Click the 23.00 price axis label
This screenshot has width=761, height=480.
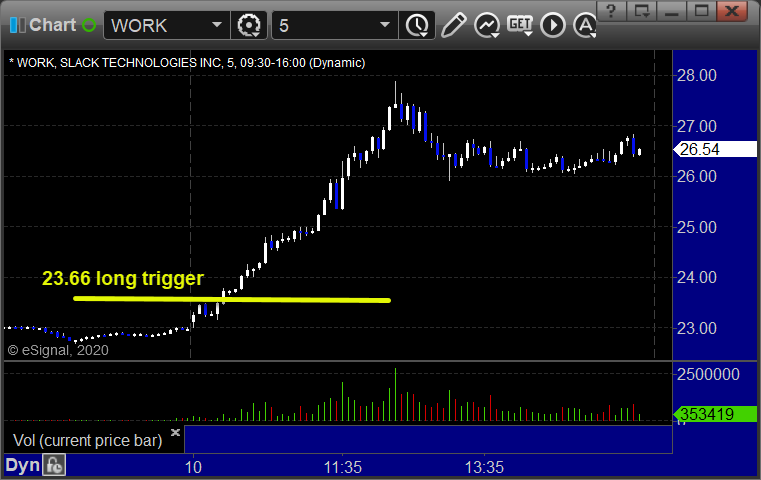(696, 329)
